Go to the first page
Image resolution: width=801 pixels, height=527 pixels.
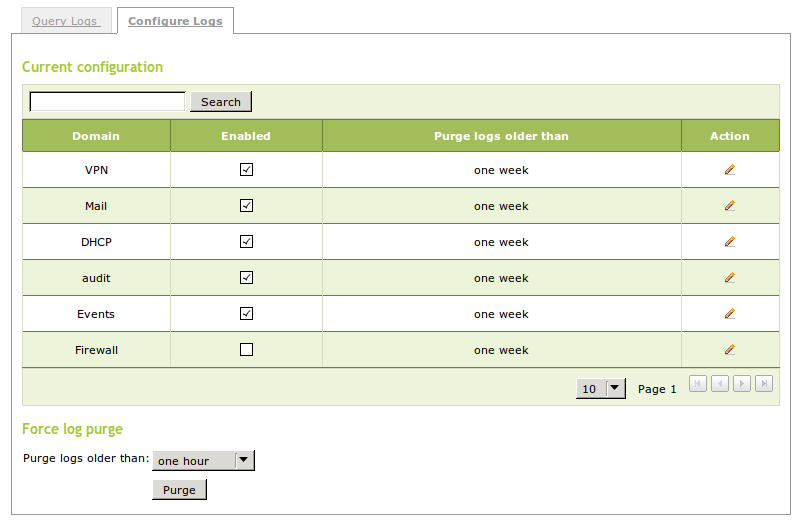[698, 384]
